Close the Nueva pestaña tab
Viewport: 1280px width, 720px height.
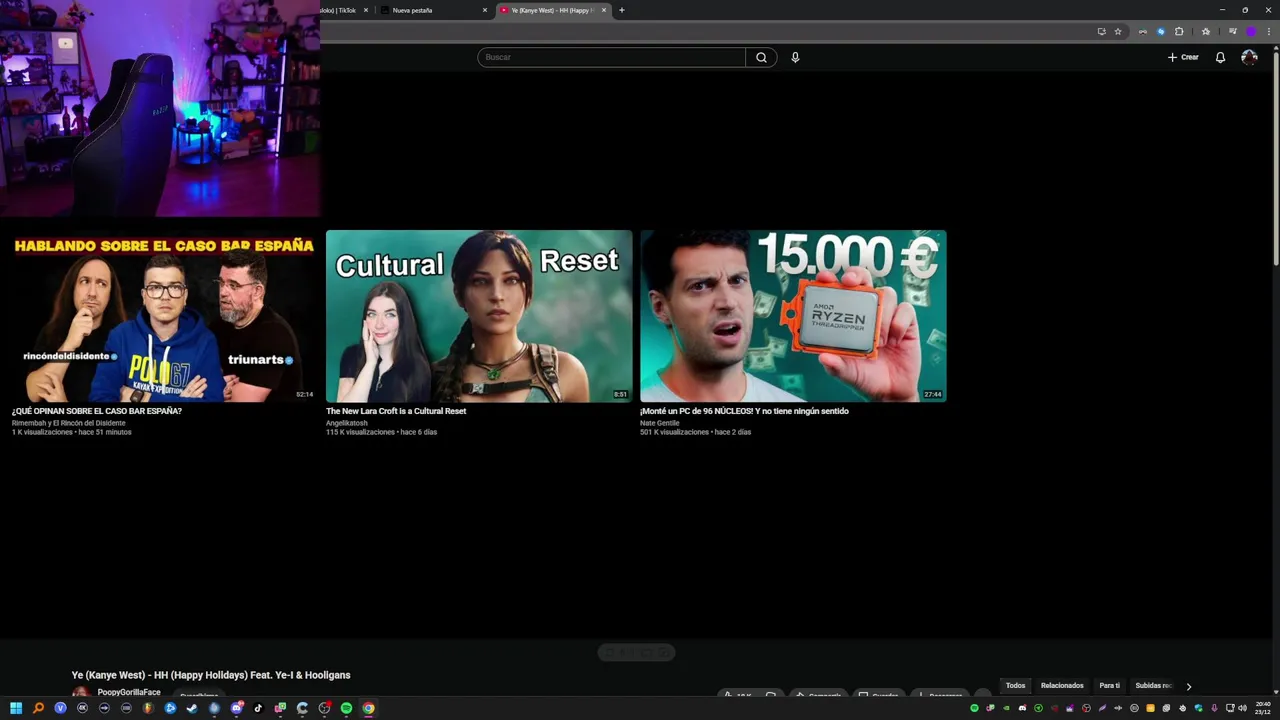click(x=485, y=10)
